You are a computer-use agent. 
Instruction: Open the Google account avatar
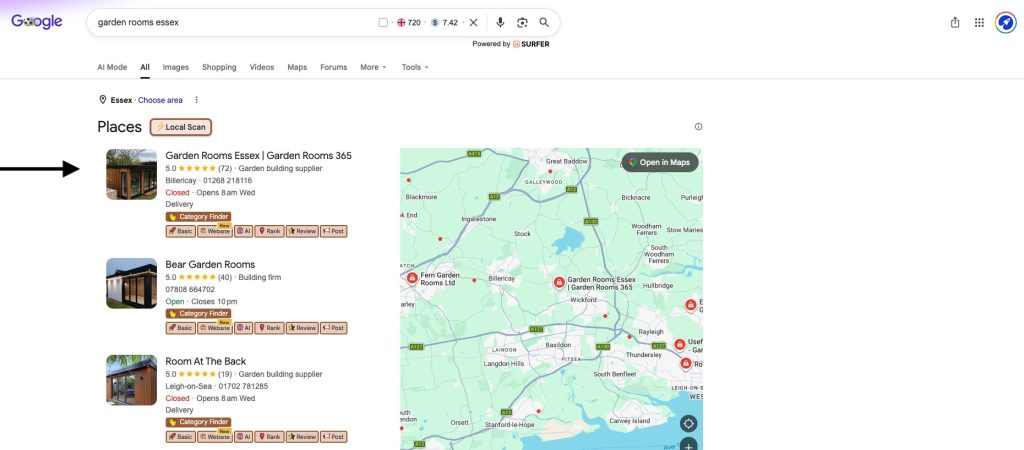(x=1005, y=22)
